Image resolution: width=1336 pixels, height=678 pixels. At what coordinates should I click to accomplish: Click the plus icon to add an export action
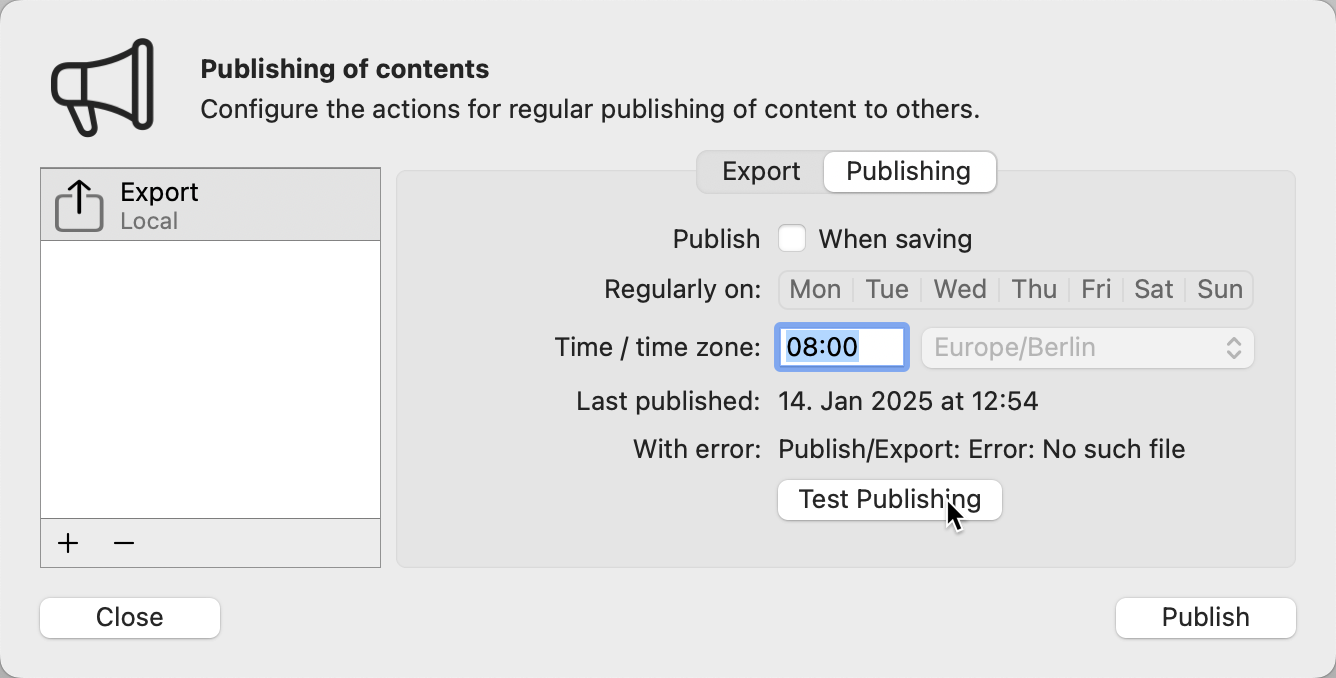67,543
